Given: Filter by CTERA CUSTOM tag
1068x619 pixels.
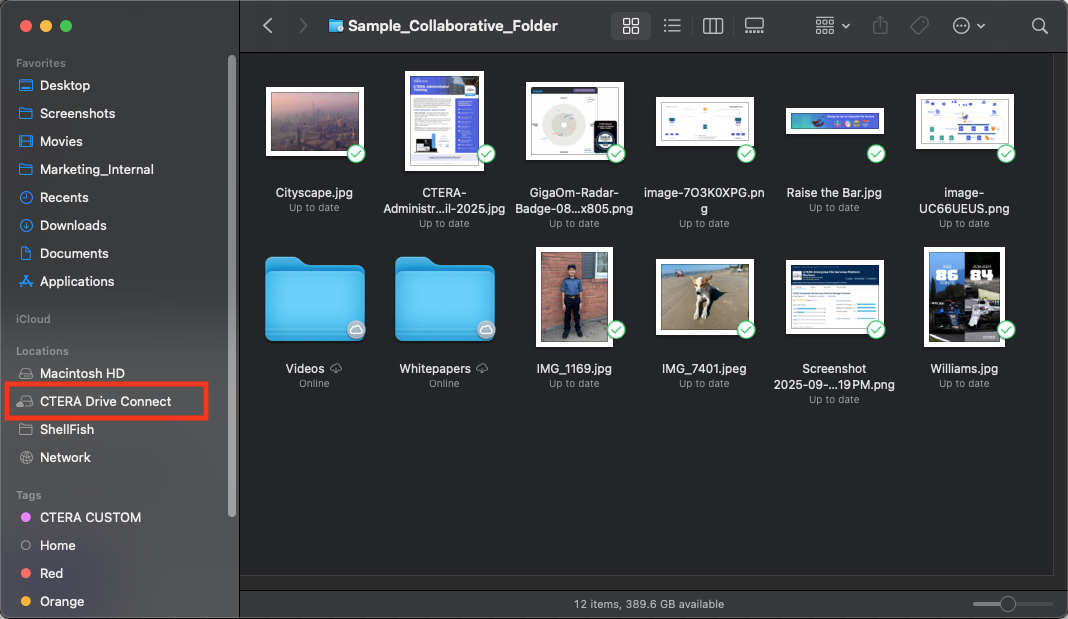Looking at the screenshot, I should tap(90, 517).
